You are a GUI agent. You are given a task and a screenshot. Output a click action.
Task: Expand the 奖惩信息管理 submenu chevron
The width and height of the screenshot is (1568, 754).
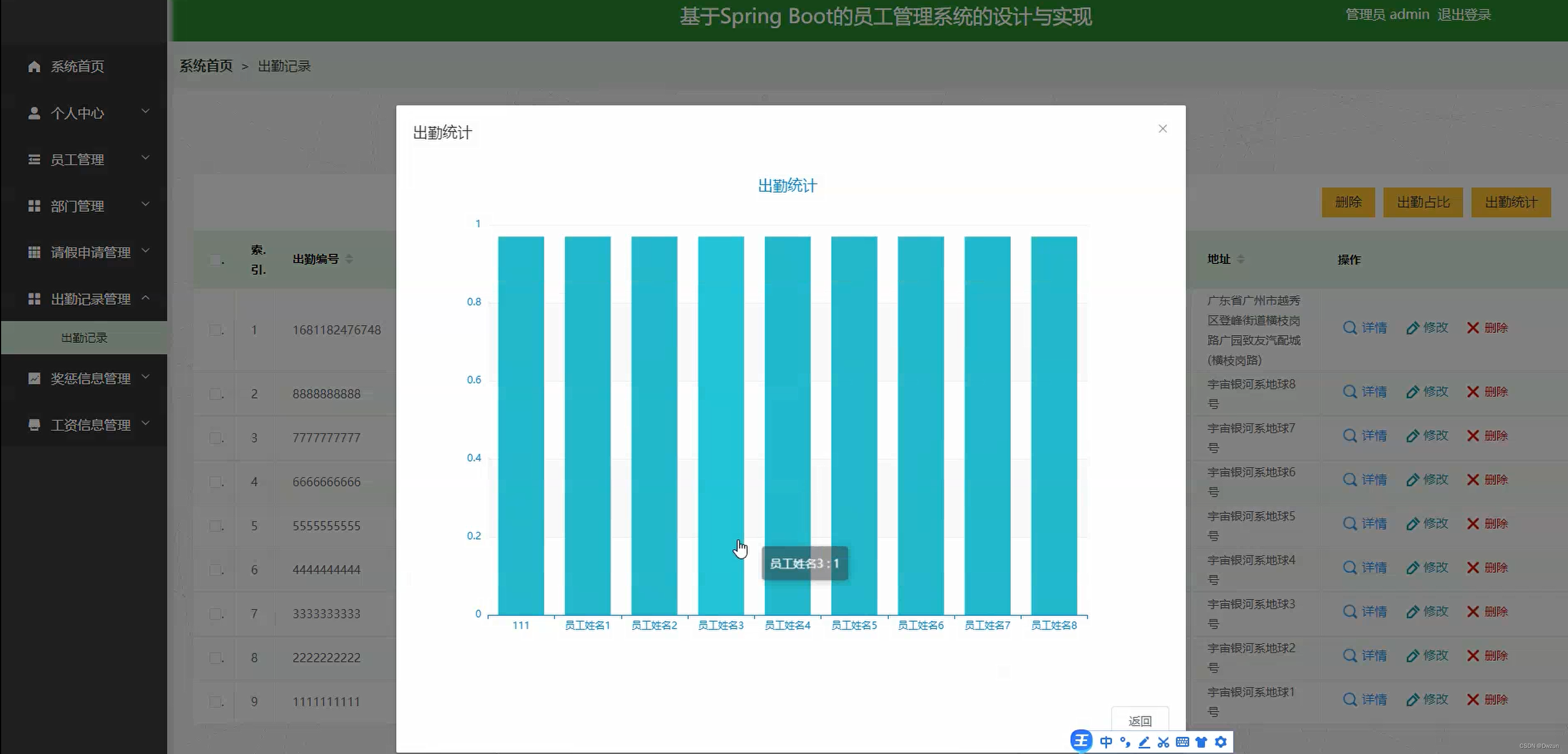(146, 377)
